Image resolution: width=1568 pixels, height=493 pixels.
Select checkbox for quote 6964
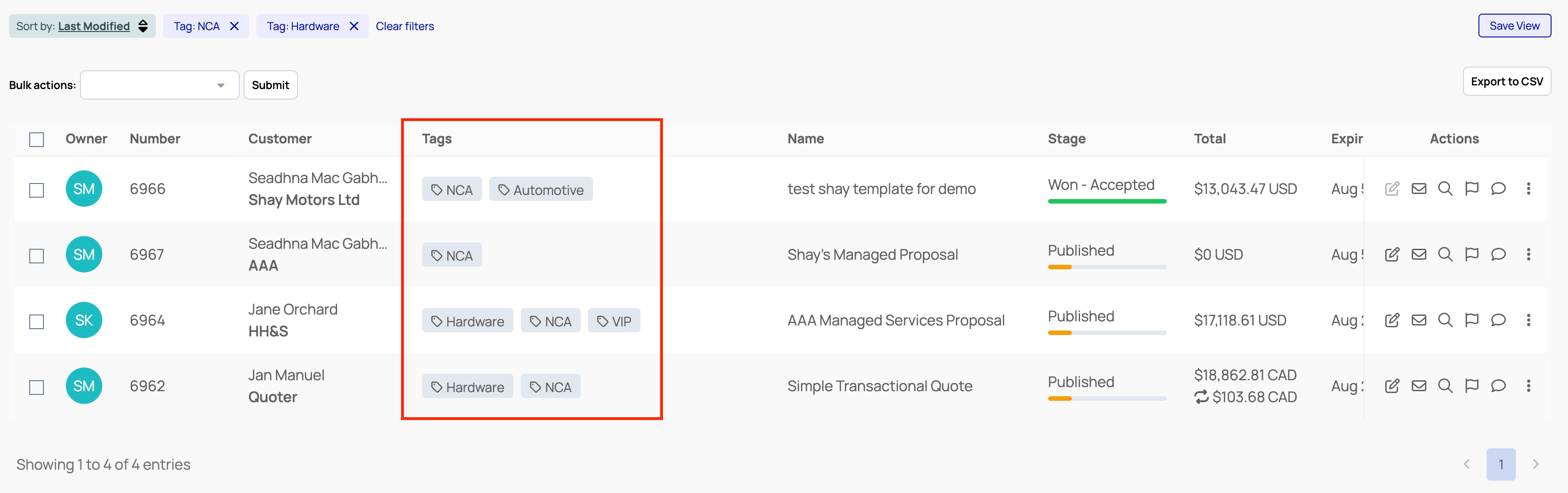37,321
